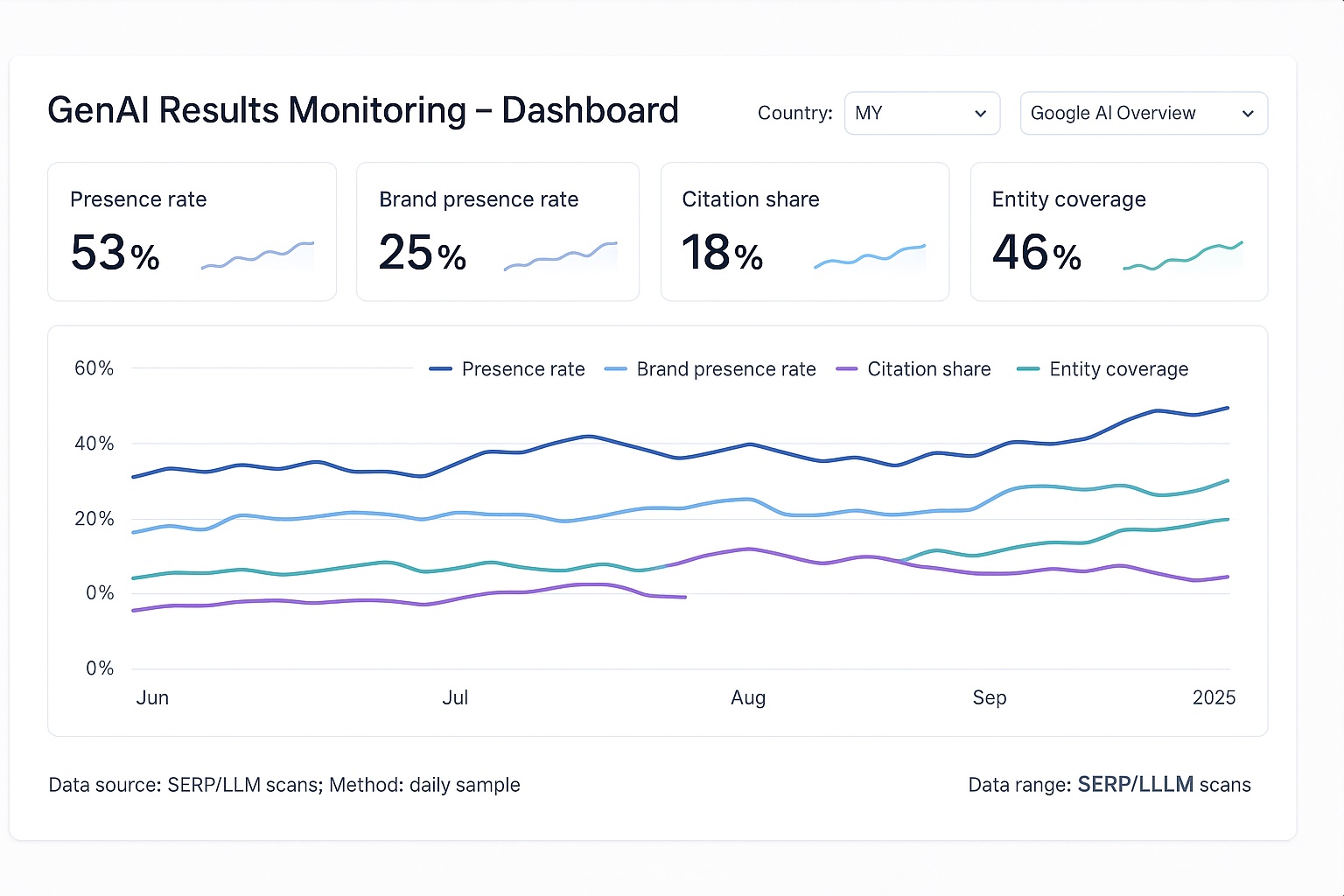The width and height of the screenshot is (1344, 896).
Task: Click the GenAI Results Monitoring dashboard title
Action: (364, 110)
